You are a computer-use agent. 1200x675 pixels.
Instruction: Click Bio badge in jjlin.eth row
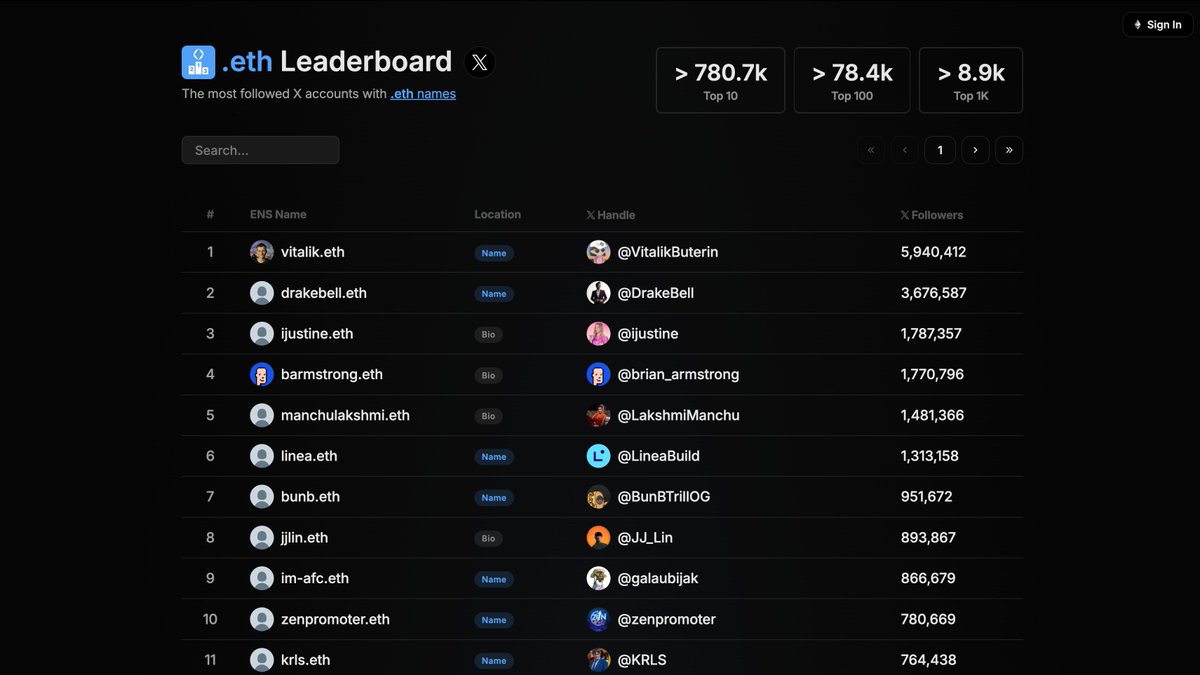(488, 538)
